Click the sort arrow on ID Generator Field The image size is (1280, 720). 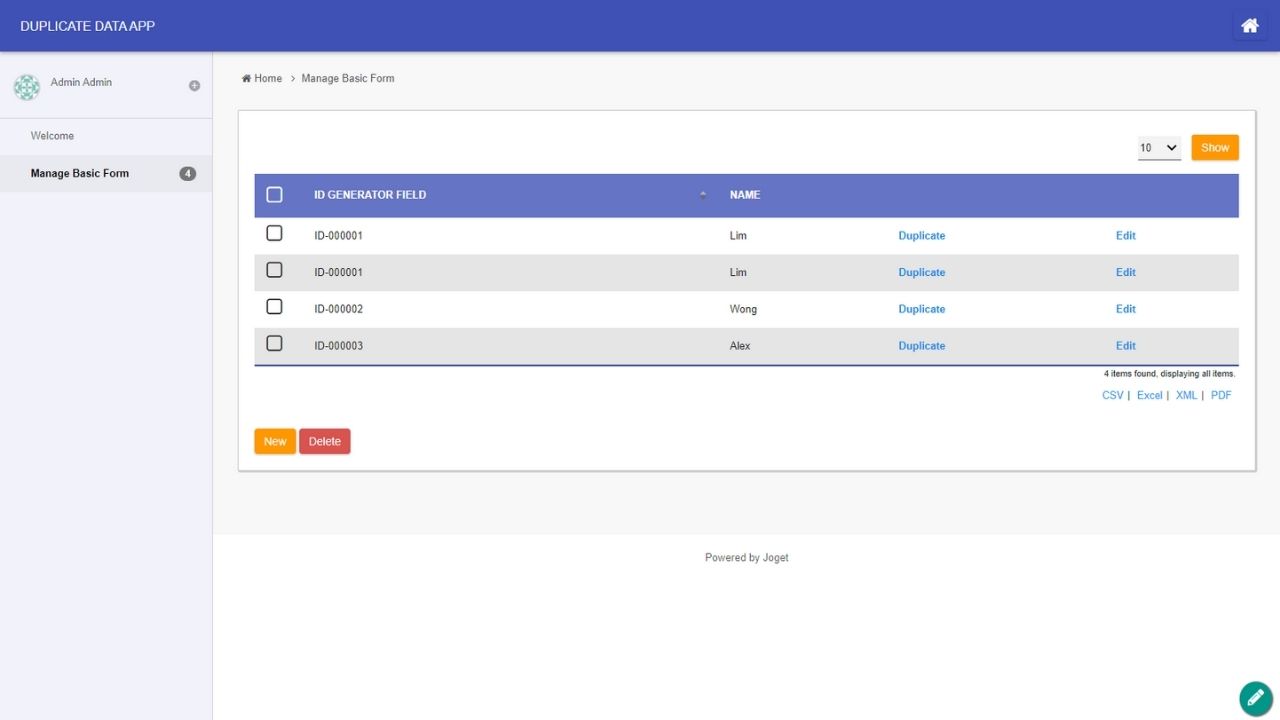703,195
